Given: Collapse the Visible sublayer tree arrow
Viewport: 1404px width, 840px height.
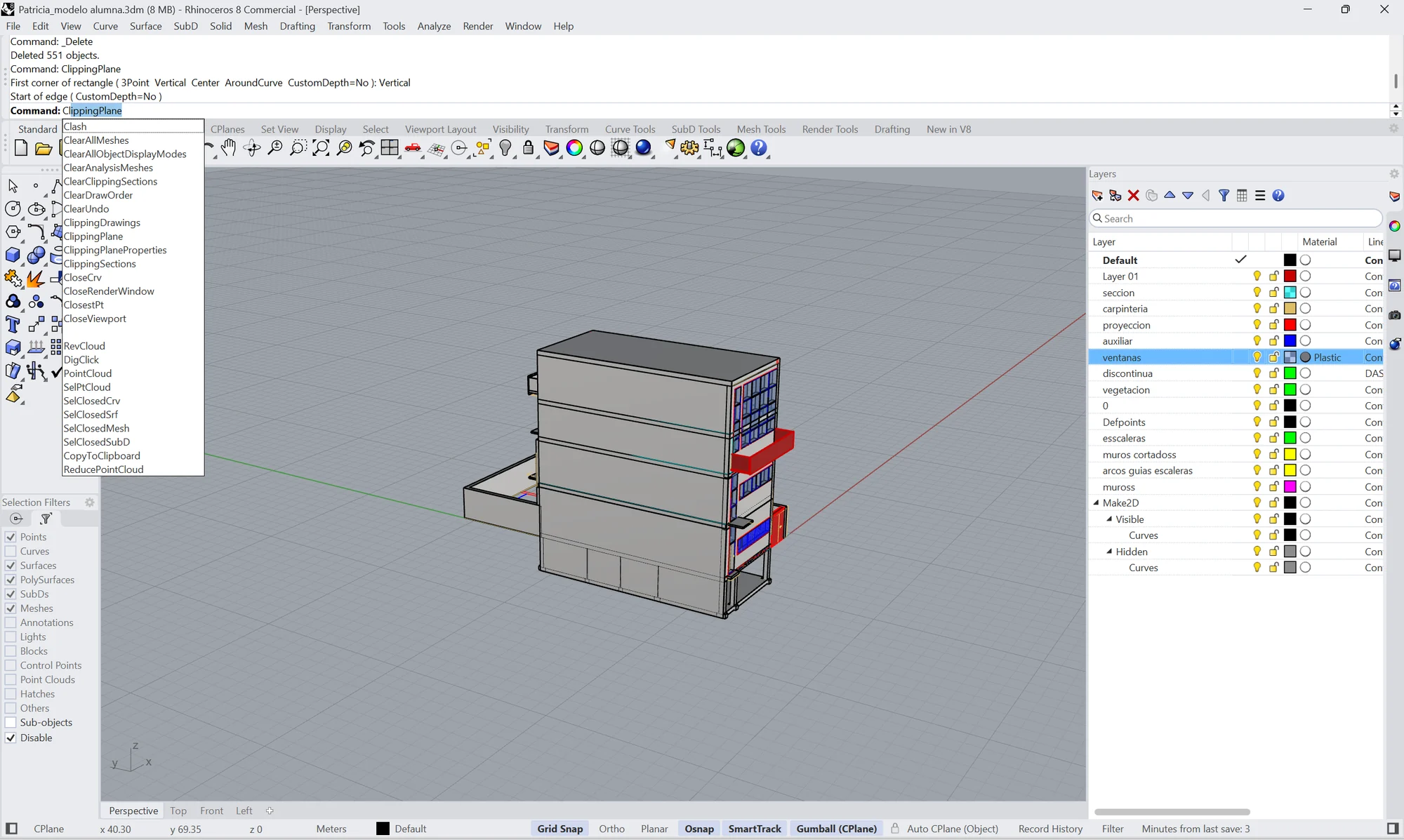Looking at the screenshot, I should 1110,519.
